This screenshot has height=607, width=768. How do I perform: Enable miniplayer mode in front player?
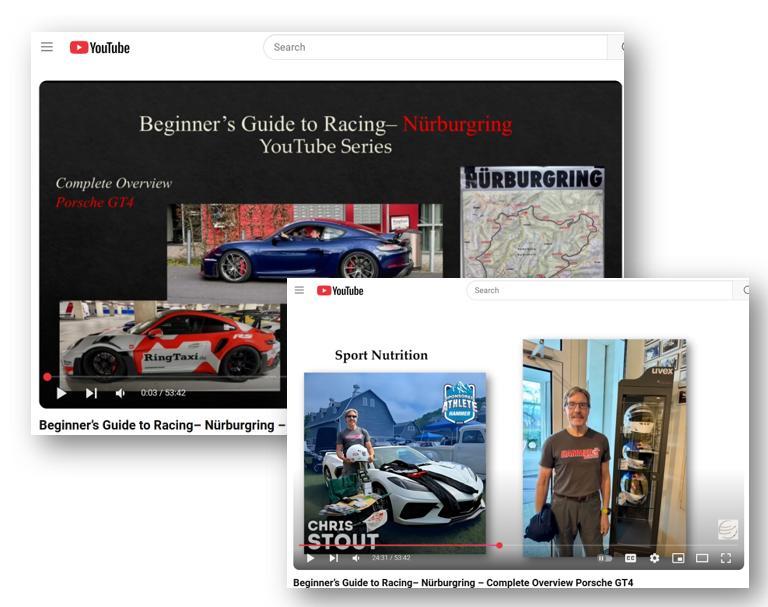click(x=678, y=558)
